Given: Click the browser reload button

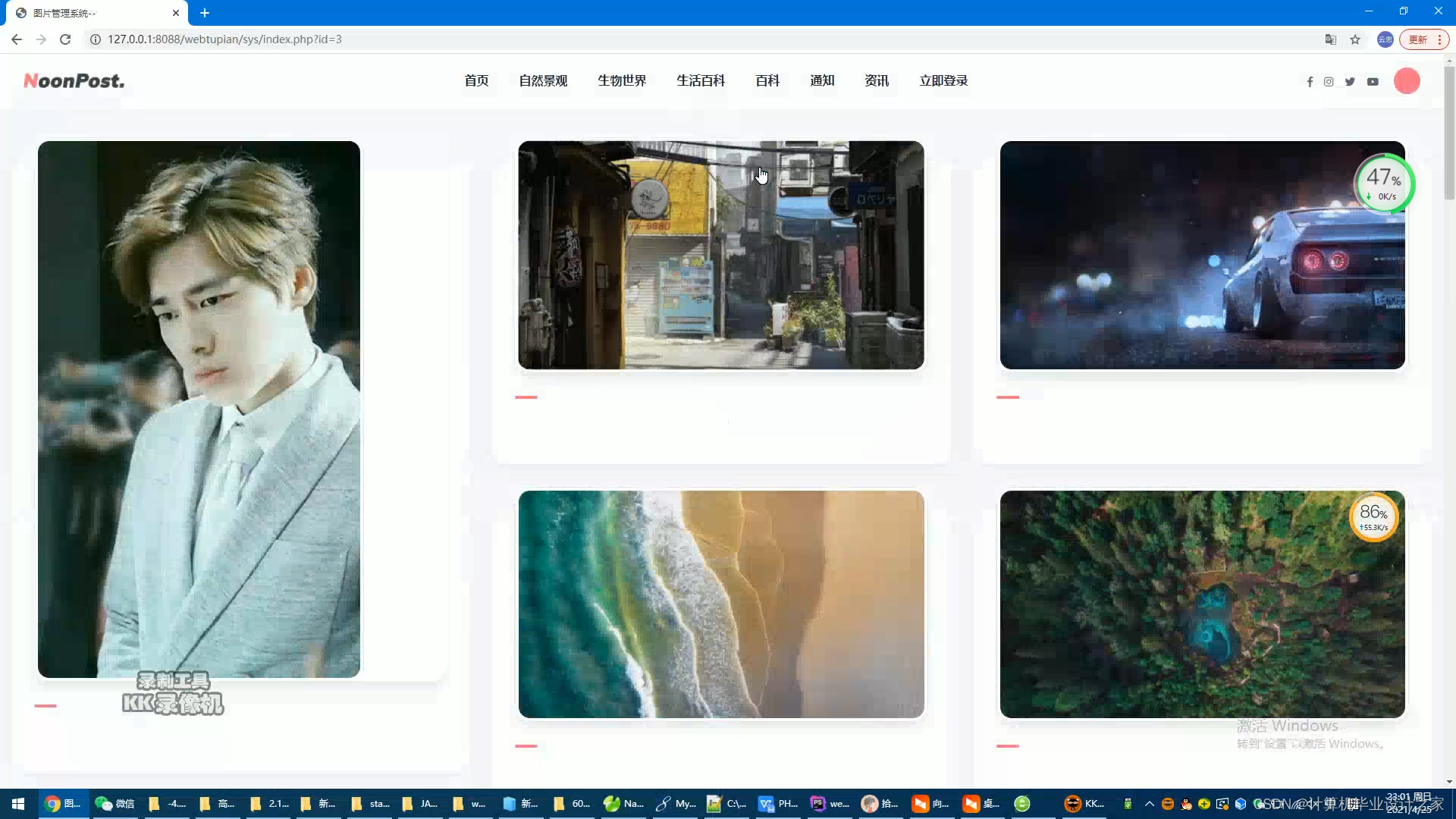Looking at the screenshot, I should click(65, 39).
